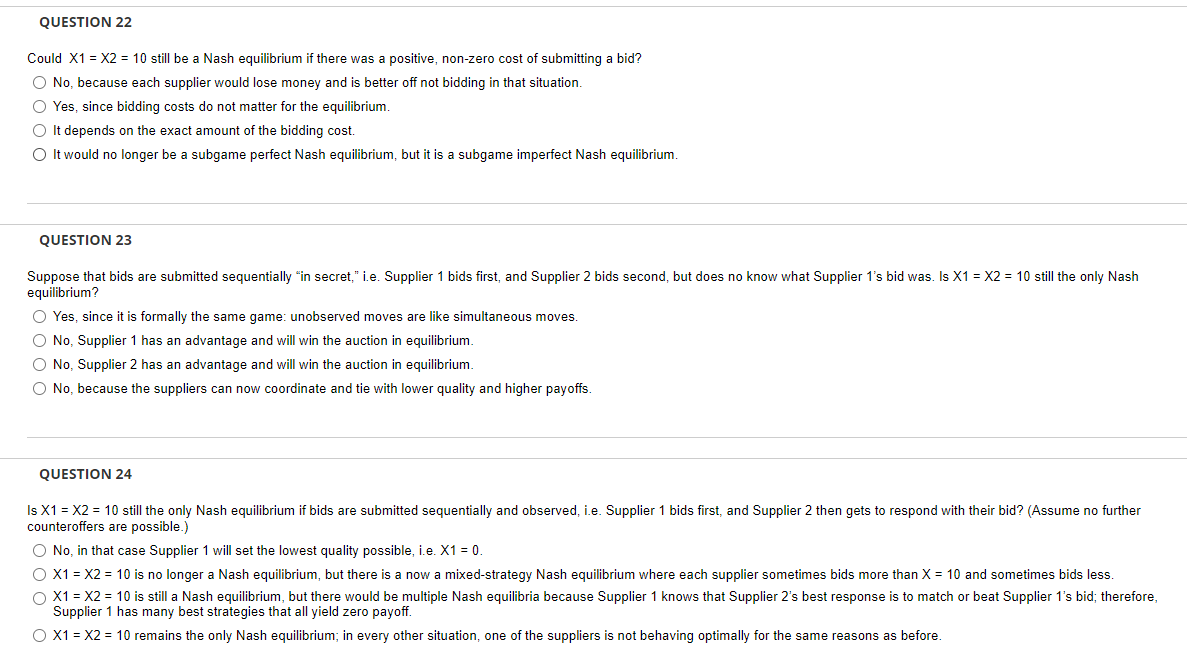Select "Yes, since bidding costs do not matter" option

39,106
